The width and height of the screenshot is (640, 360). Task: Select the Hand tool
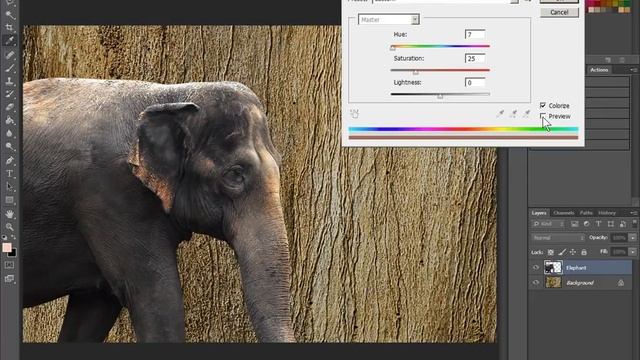pos(10,214)
